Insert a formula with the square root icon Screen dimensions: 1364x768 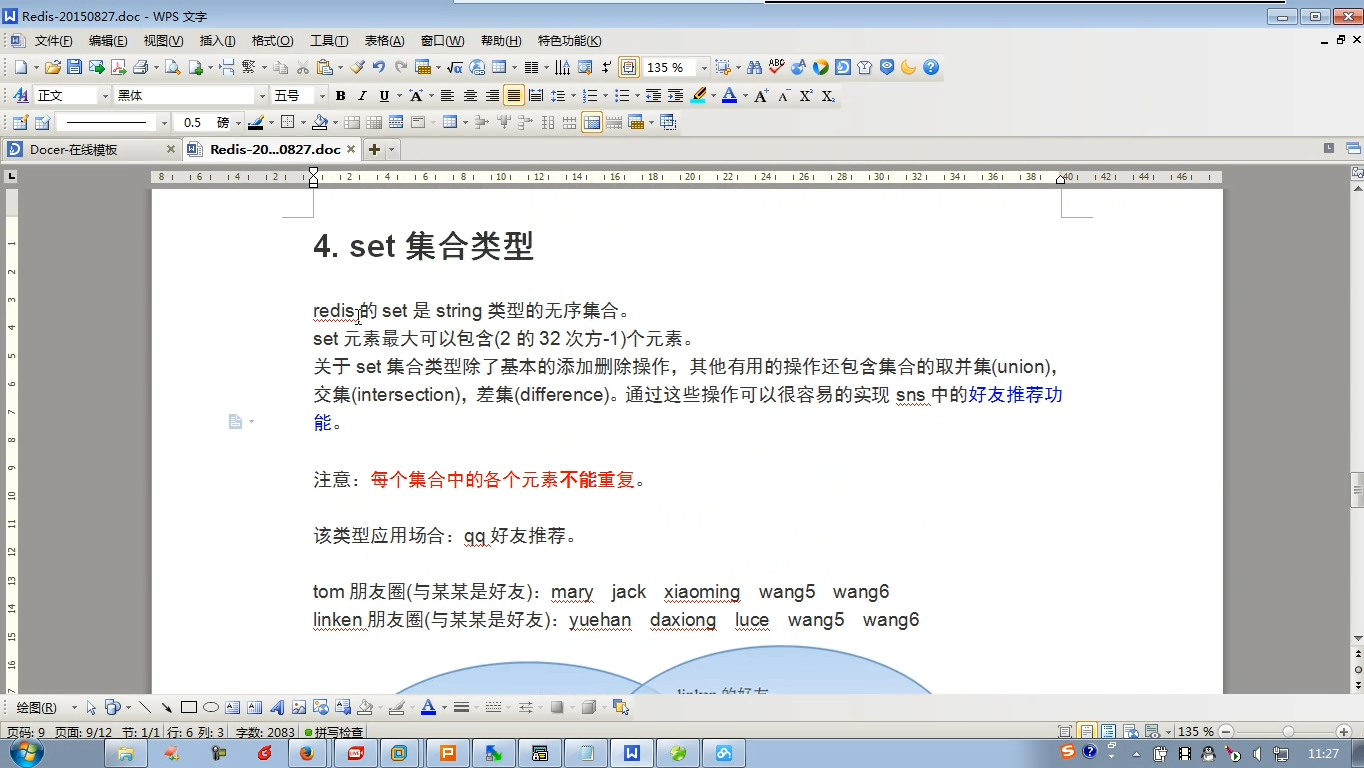[x=455, y=68]
